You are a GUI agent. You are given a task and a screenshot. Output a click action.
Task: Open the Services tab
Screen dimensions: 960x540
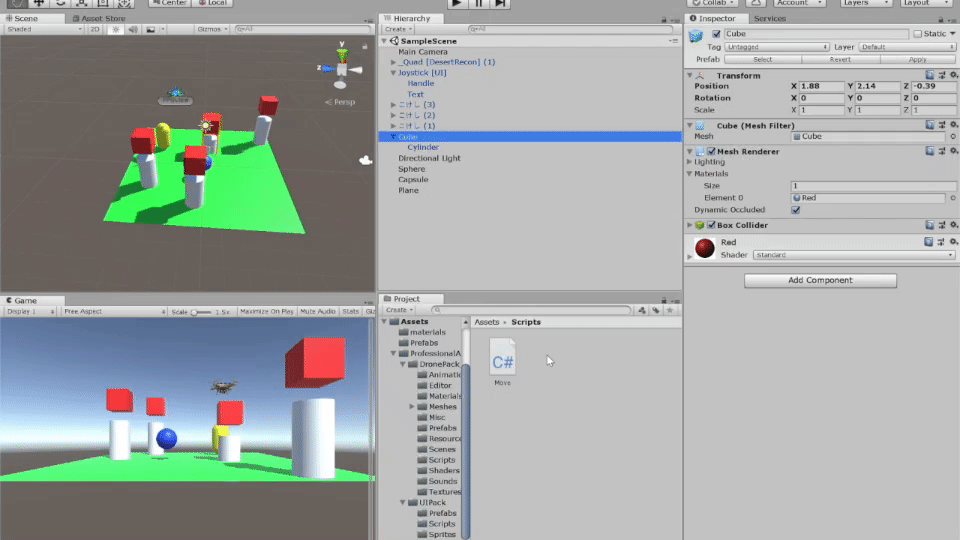point(769,18)
